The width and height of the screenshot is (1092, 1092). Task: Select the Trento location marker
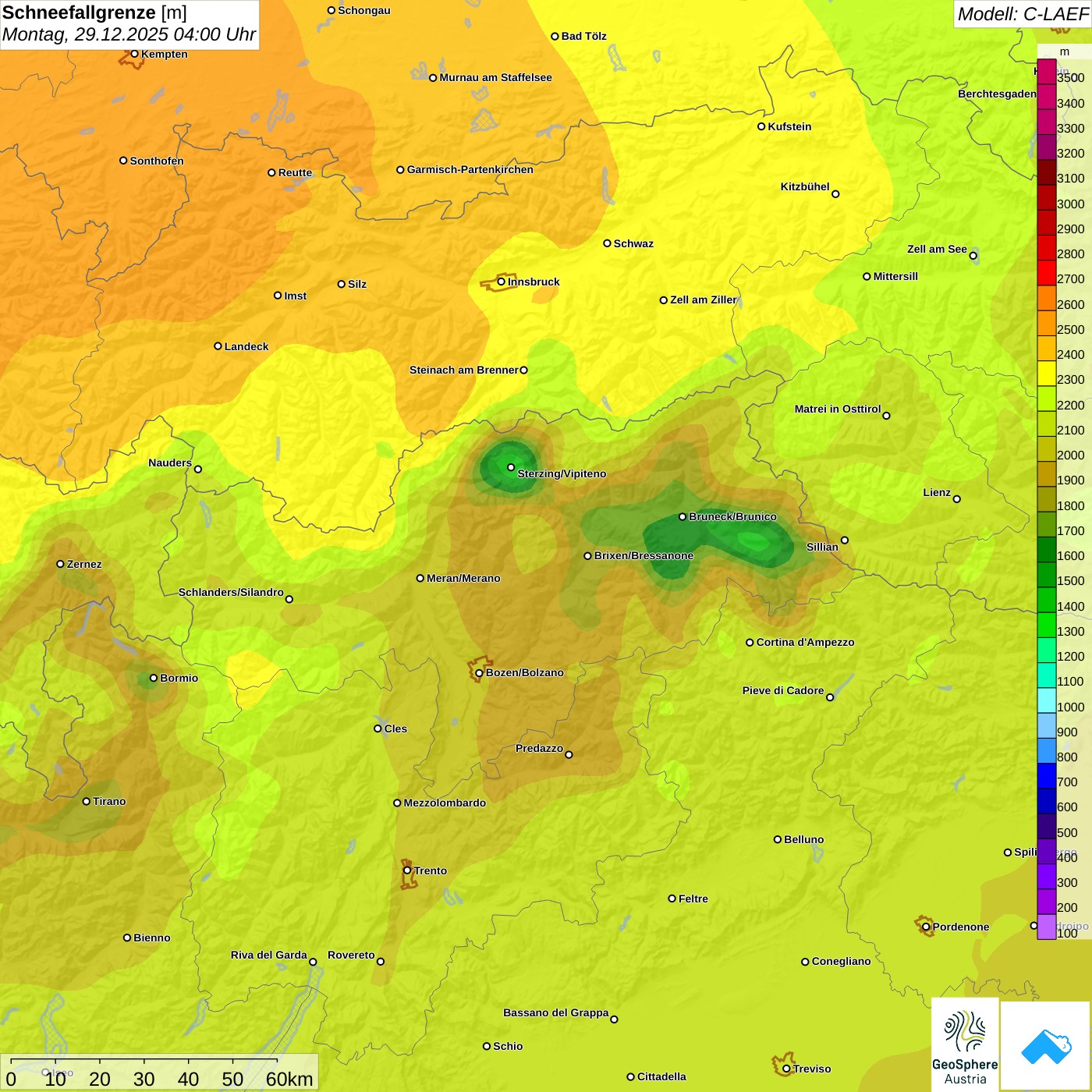[x=407, y=870]
